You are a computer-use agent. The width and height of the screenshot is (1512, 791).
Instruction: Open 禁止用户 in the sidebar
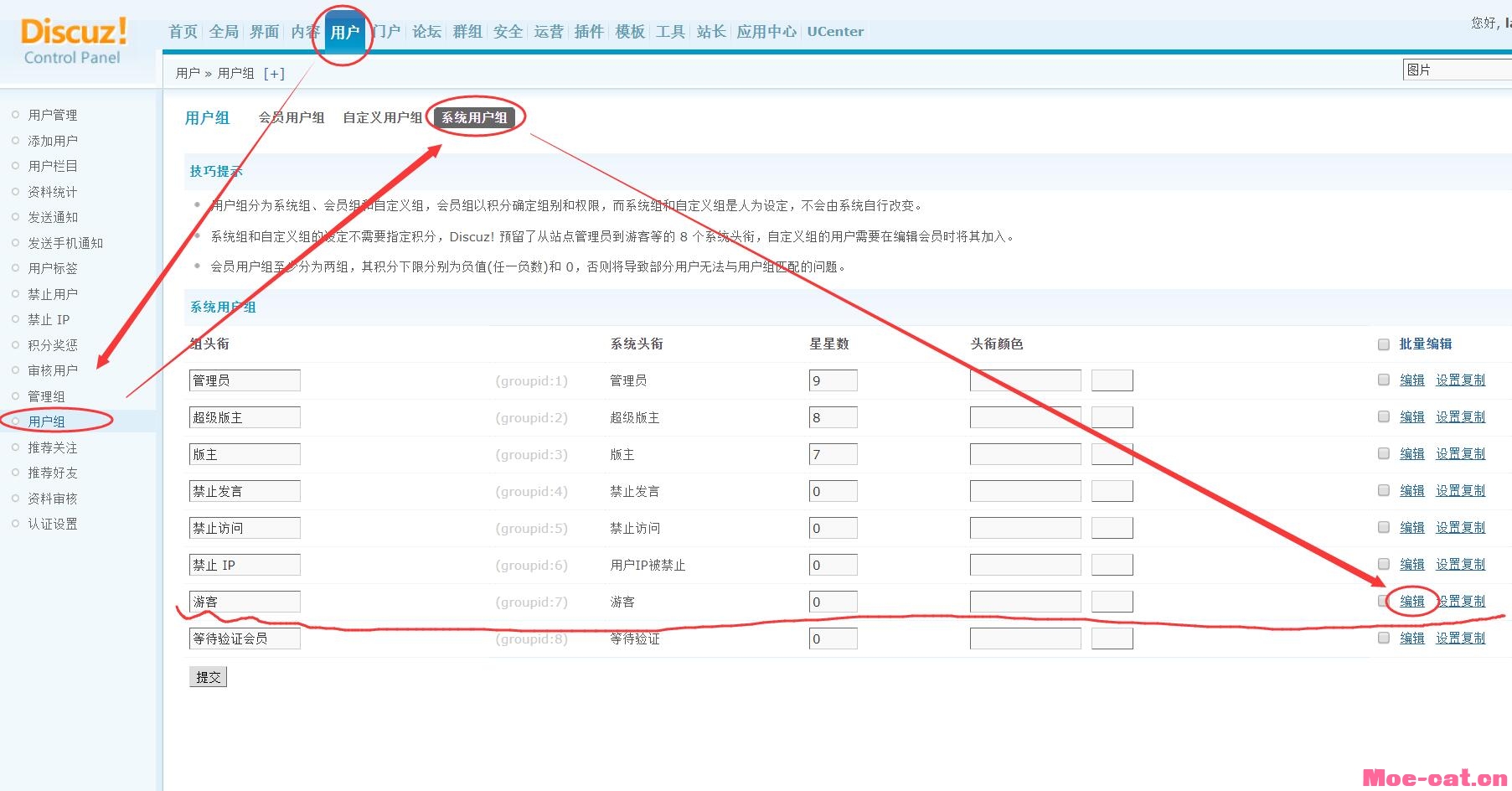pyautogui.click(x=52, y=294)
